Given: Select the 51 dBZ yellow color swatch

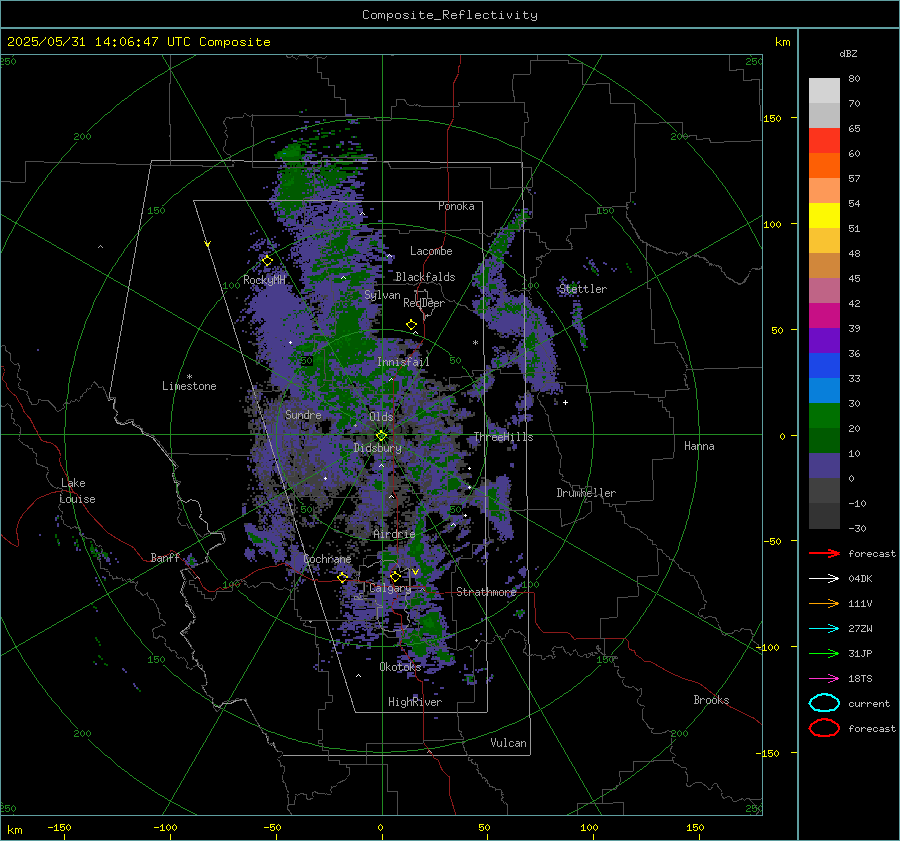Looking at the screenshot, I should pos(824,215).
